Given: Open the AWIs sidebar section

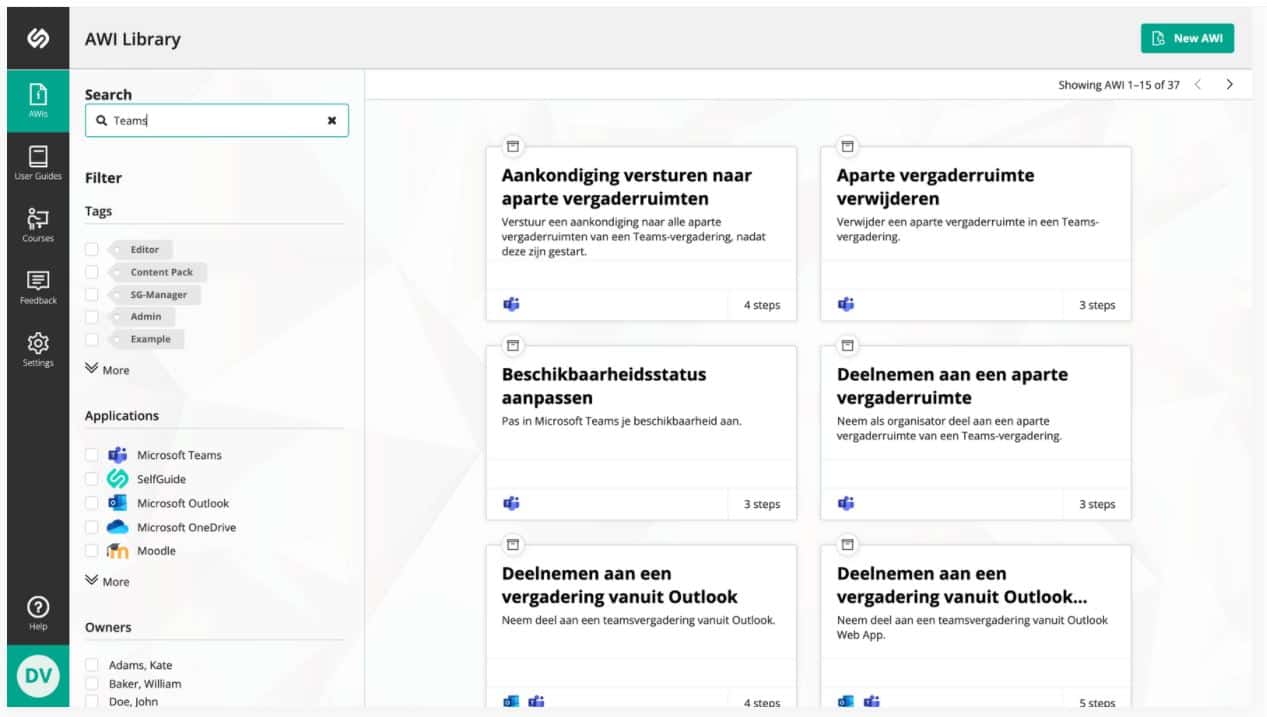Looking at the screenshot, I should [x=38, y=100].
